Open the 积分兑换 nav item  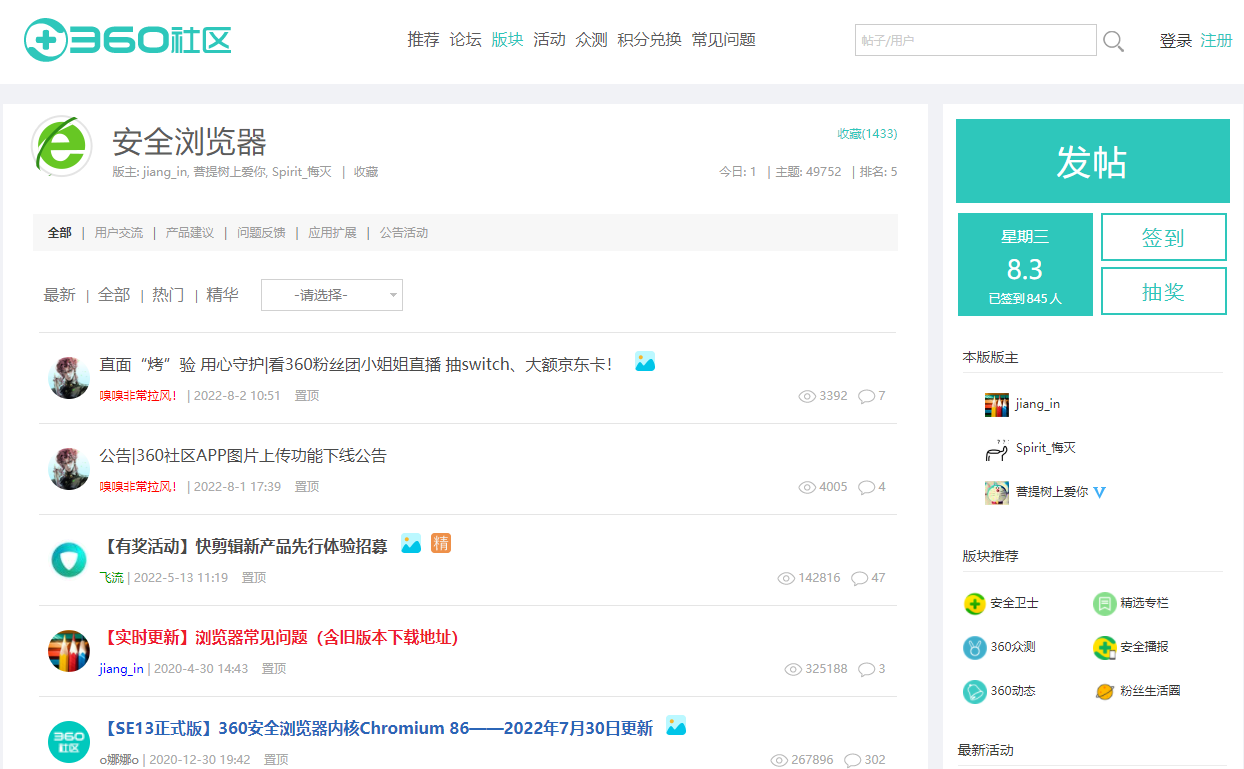[649, 40]
